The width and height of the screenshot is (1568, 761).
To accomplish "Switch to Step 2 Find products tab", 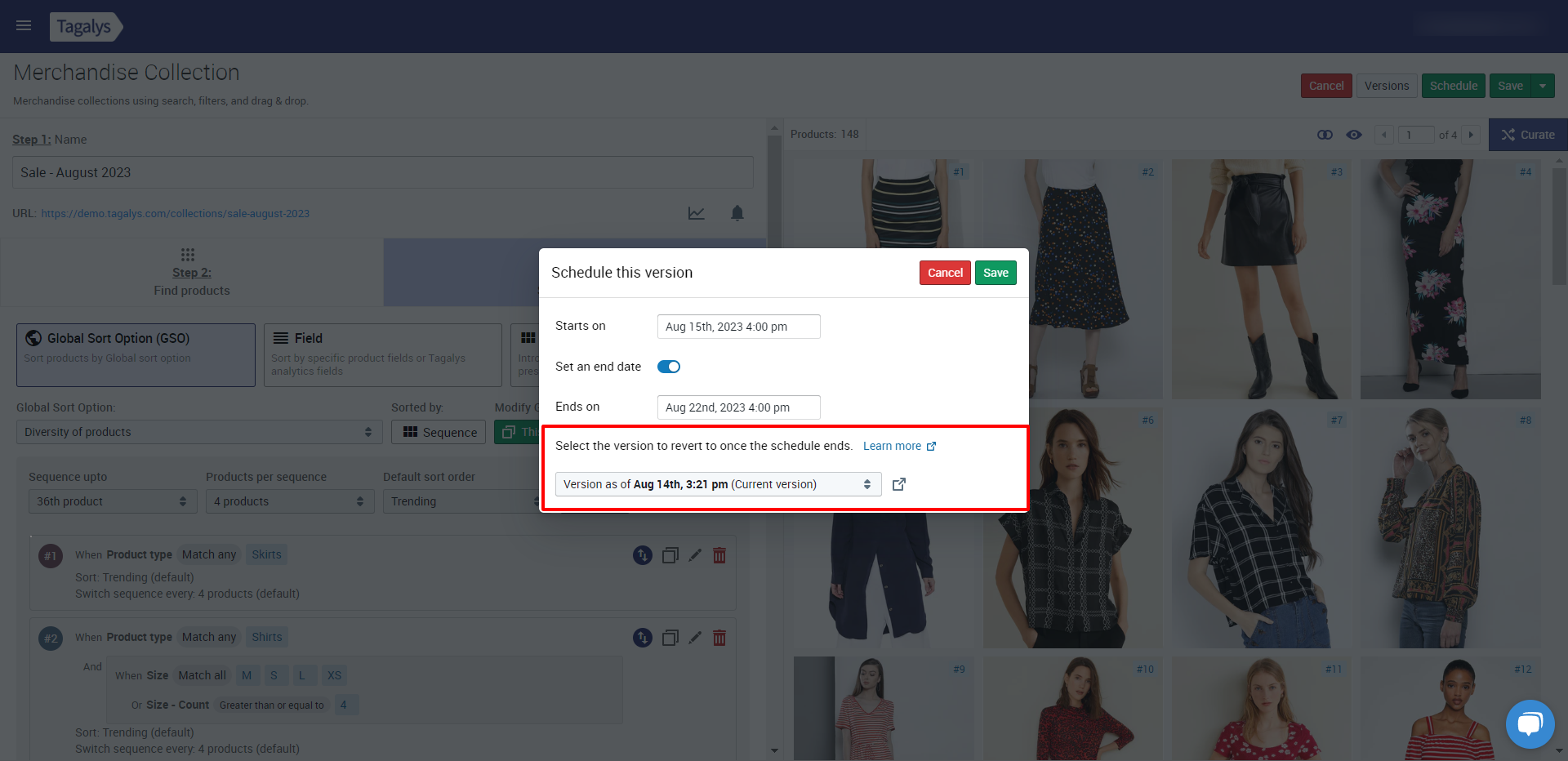I will point(192,273).
